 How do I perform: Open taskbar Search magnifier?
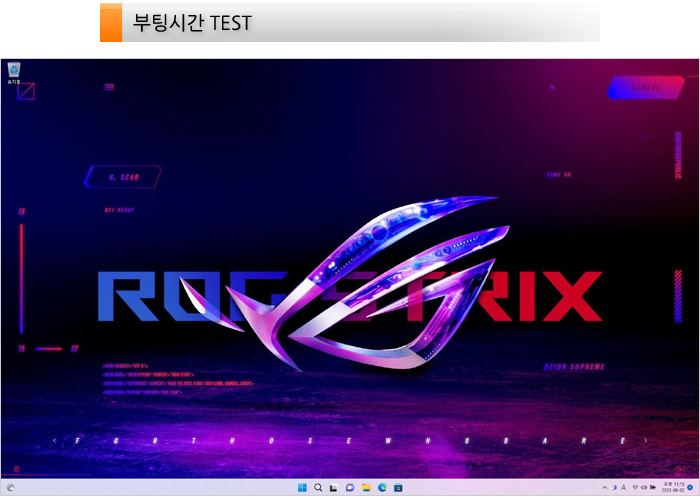pos(318,487)
